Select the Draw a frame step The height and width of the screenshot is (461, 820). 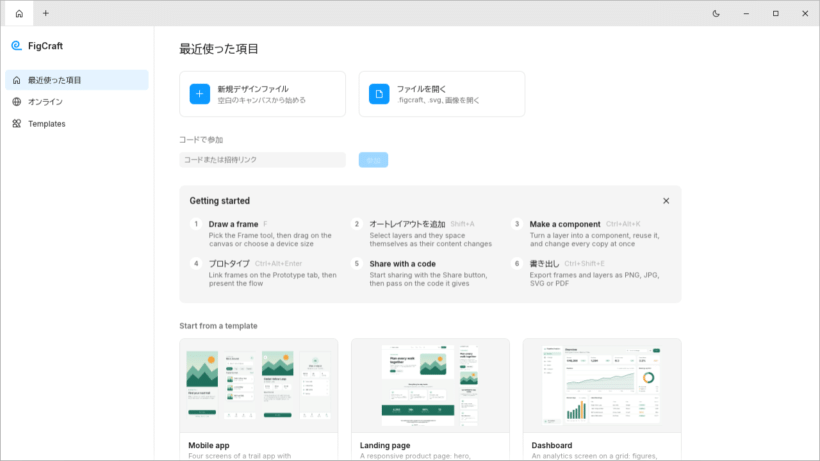265,234
